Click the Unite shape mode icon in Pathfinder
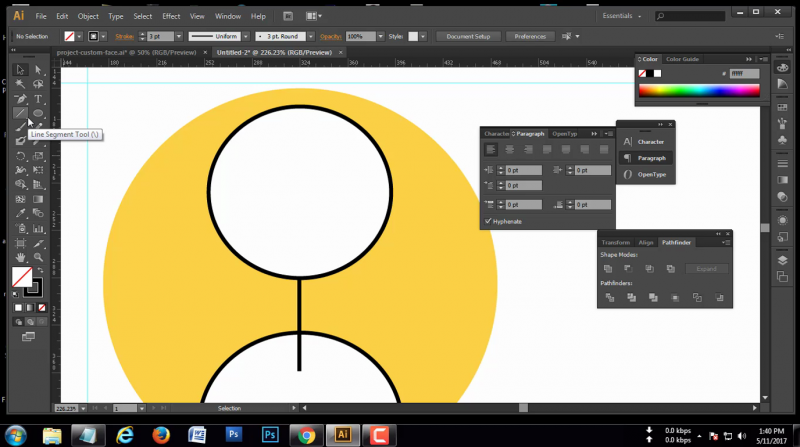This screenshot has width=800, height=447. point(608,269)
